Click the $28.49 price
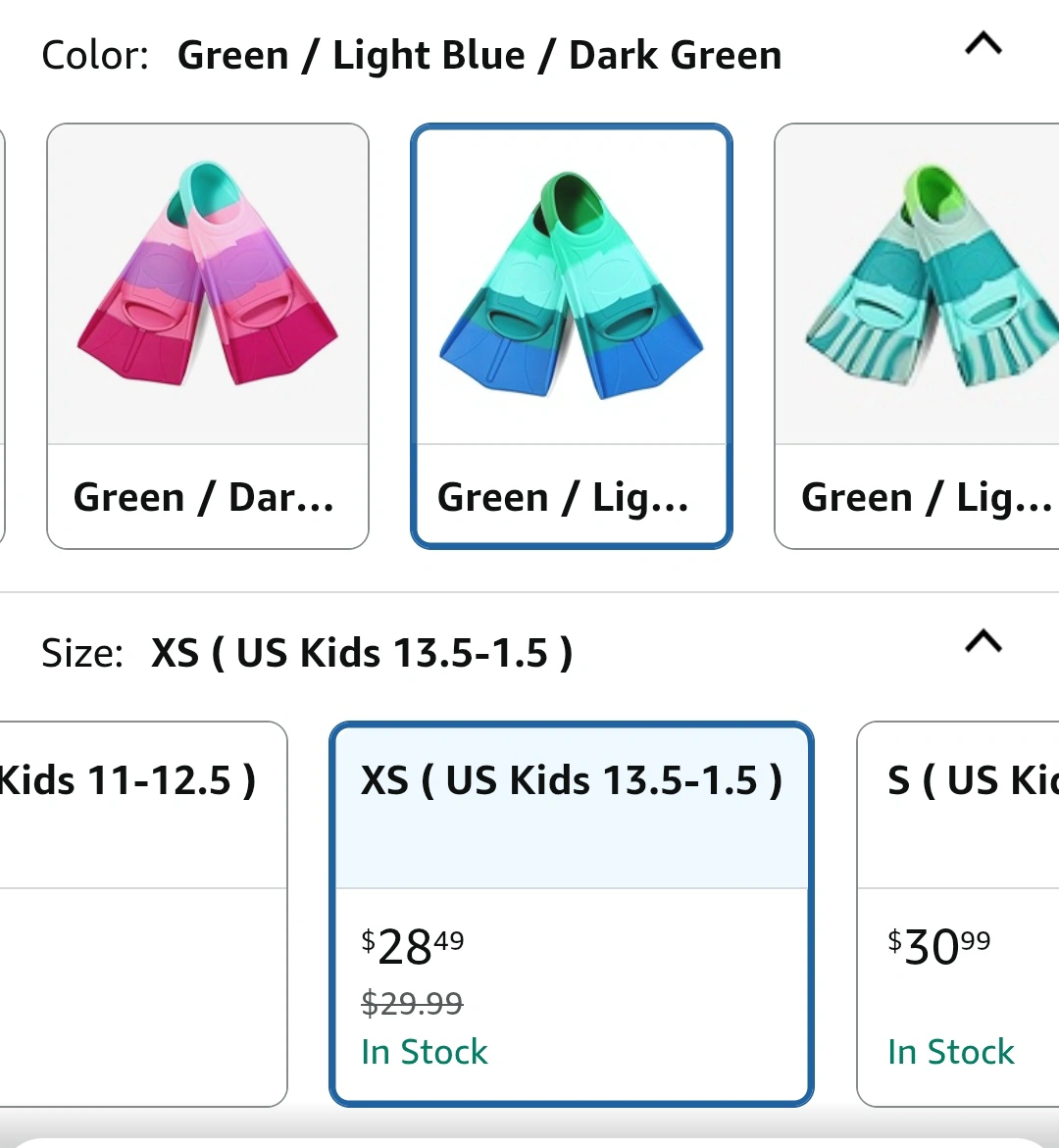Image resolution: width=1059 pixels, height=1148 pixels. click(413, 947)
